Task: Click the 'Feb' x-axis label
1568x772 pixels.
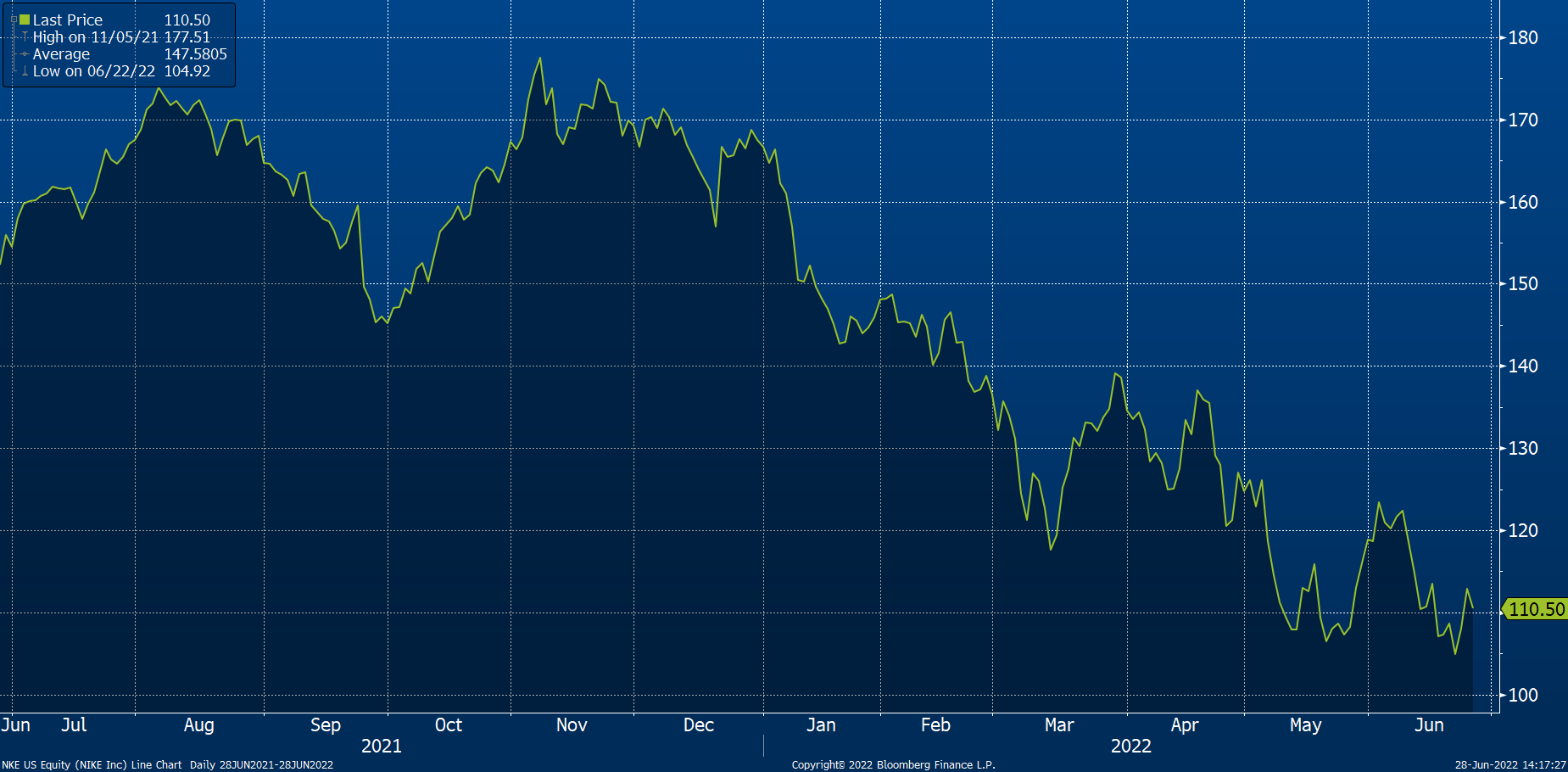Action: 935,724
